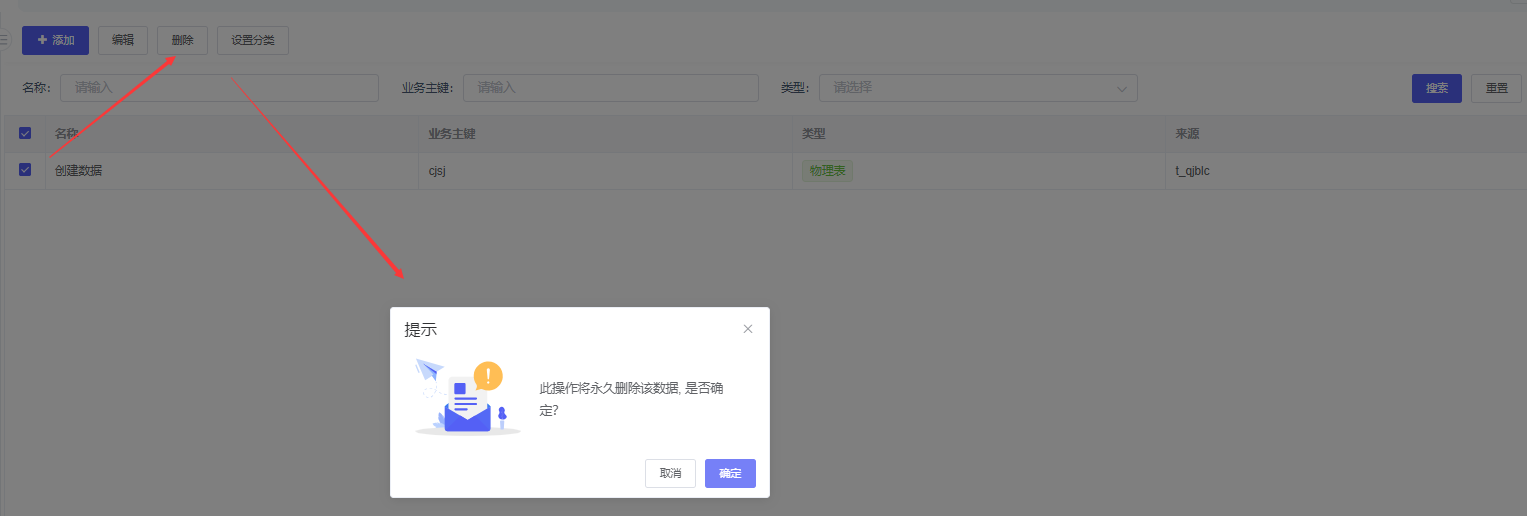This screenshot has width=1527, height=516.
Task: Reset filters with the 重置 button
Action: (1496, 88)
